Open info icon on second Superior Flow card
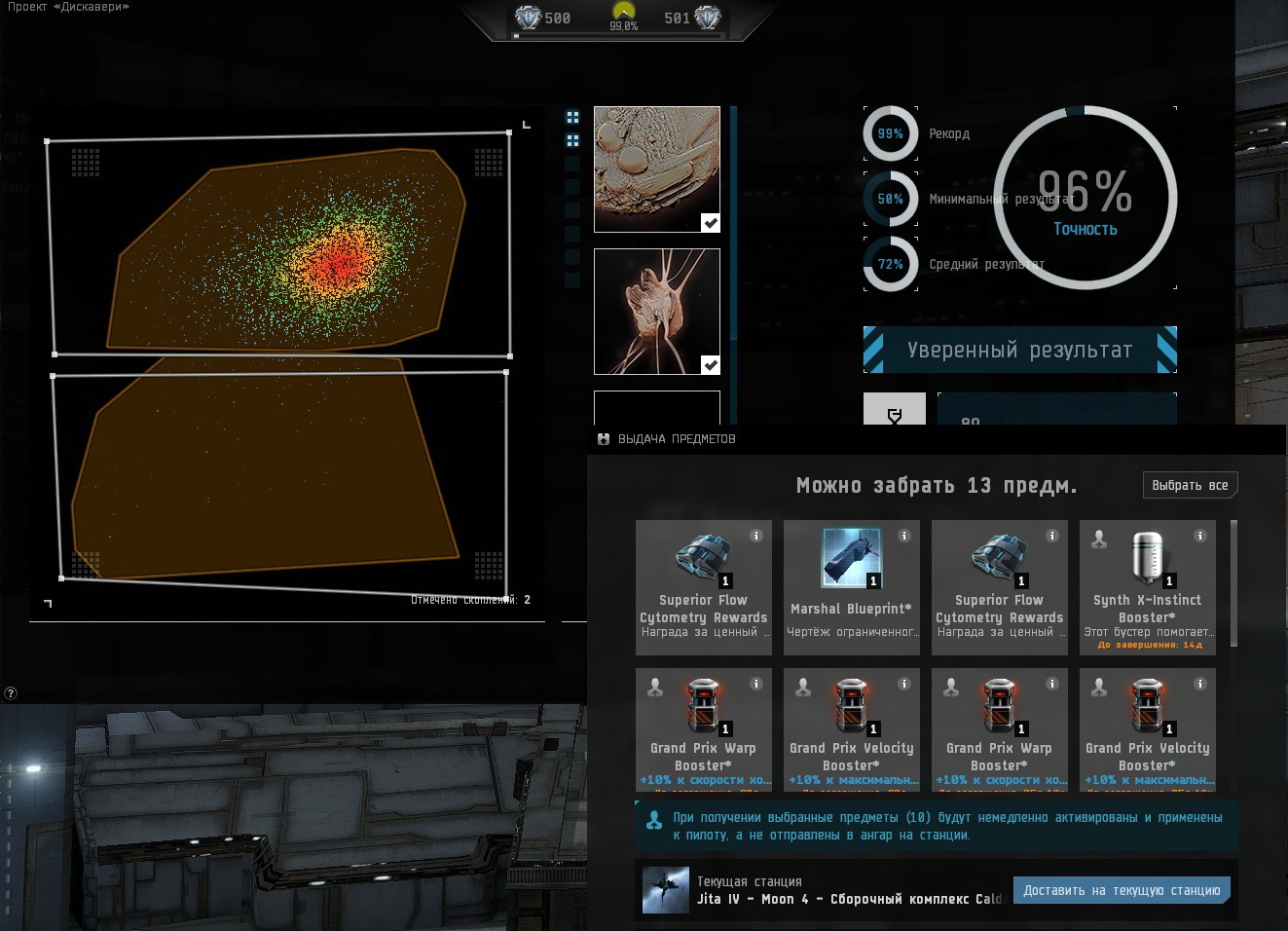Viewport: 1288px width, 931px height. (1052, 536)
